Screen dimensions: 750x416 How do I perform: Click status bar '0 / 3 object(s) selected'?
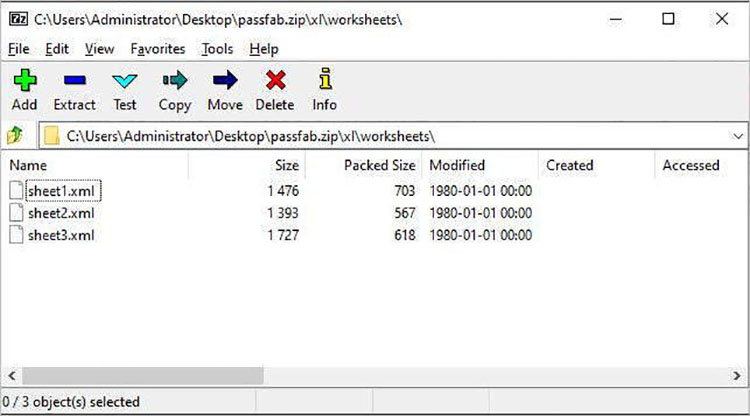pyautogui.click(x=71, y=402)
